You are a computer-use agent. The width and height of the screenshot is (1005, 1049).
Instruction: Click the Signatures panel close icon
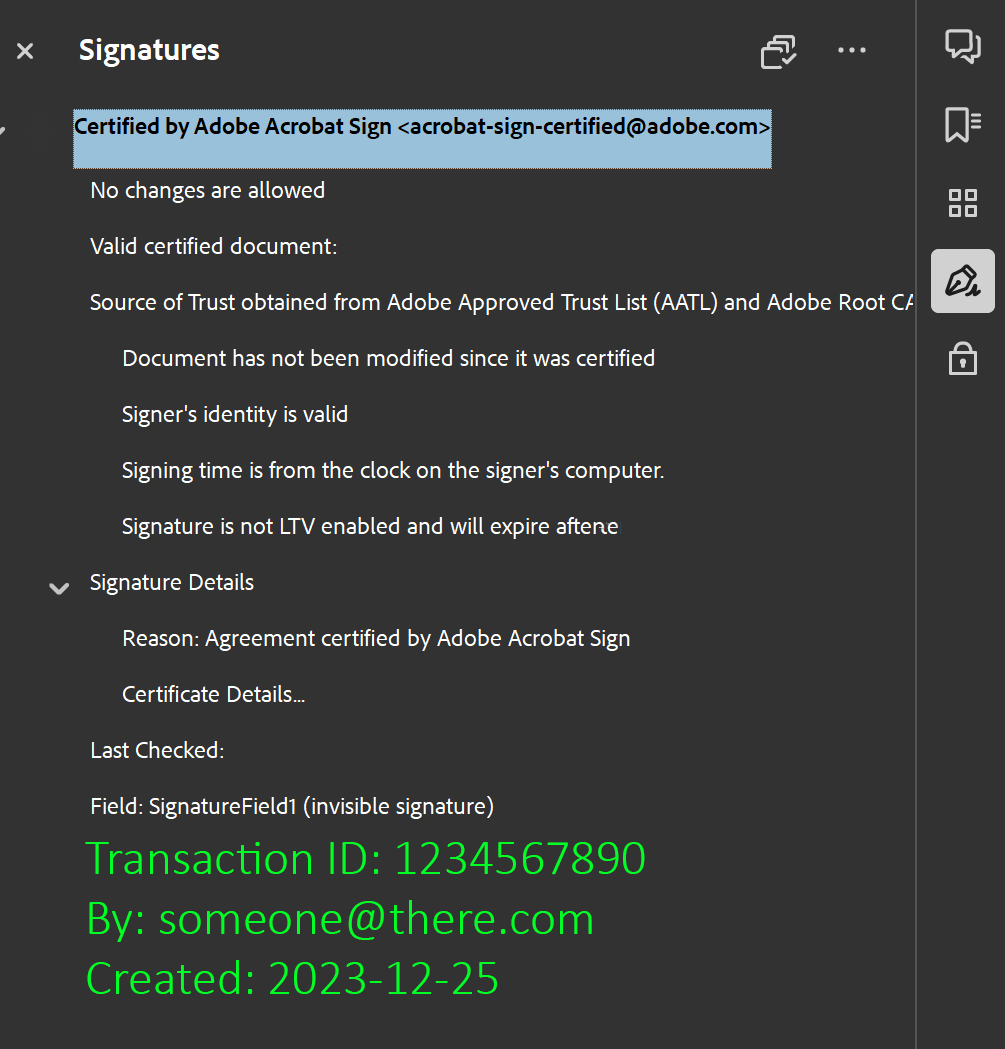coord(24,51)
